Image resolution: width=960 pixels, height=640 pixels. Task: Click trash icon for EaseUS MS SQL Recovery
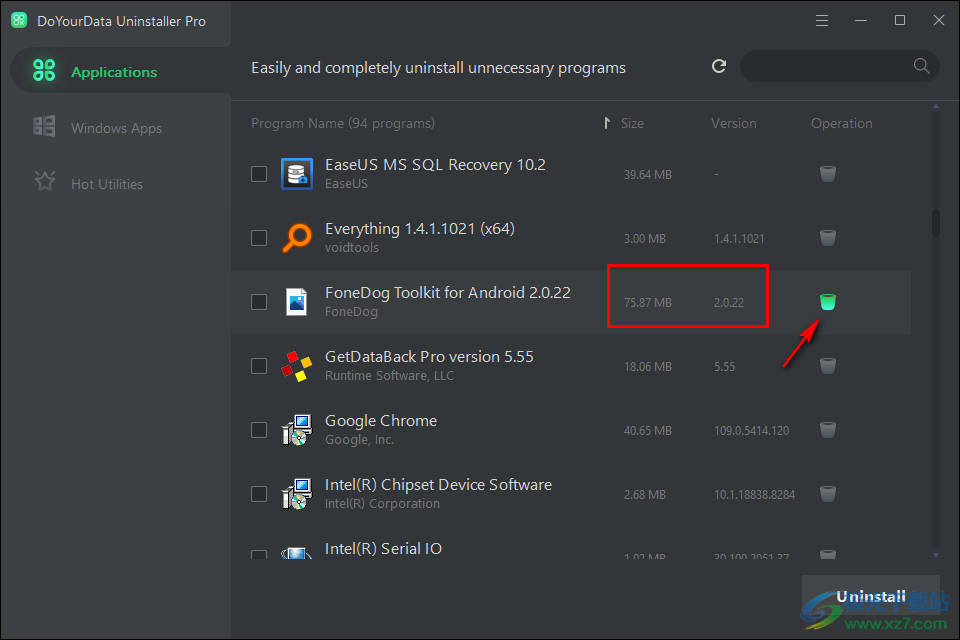(828, 174)
